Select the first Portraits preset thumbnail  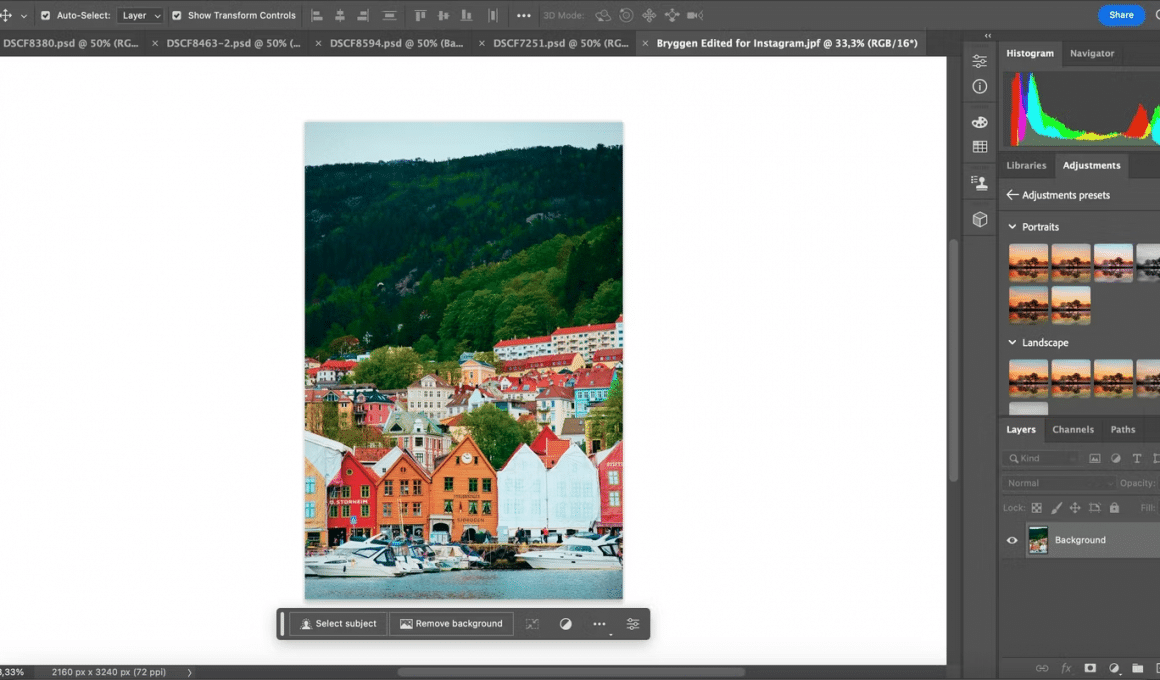point(1028,262)
